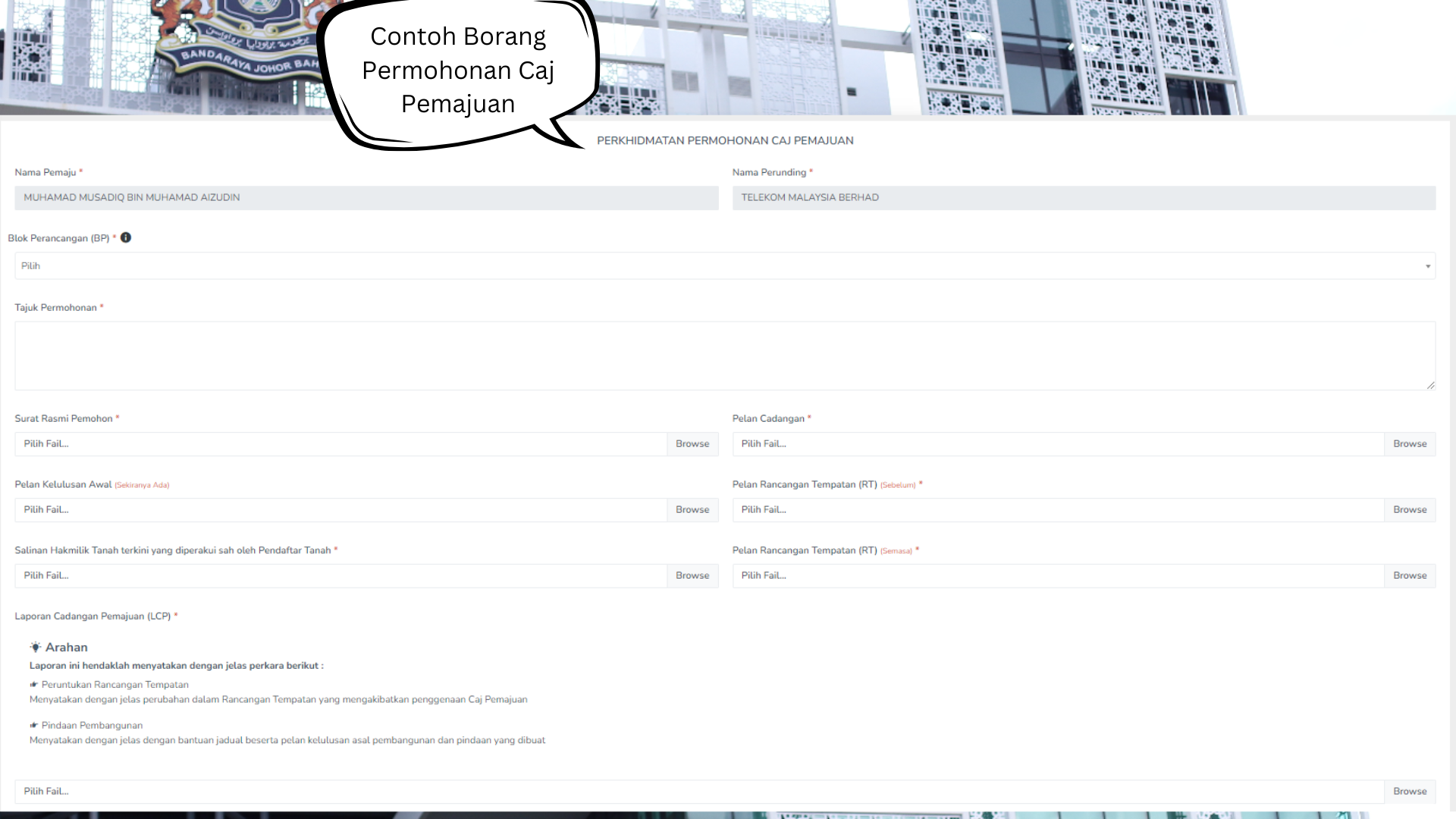Screen dimensions: 1456x819
Task: Click the Arahan lightbulb icon
Action: pos(36,647)
